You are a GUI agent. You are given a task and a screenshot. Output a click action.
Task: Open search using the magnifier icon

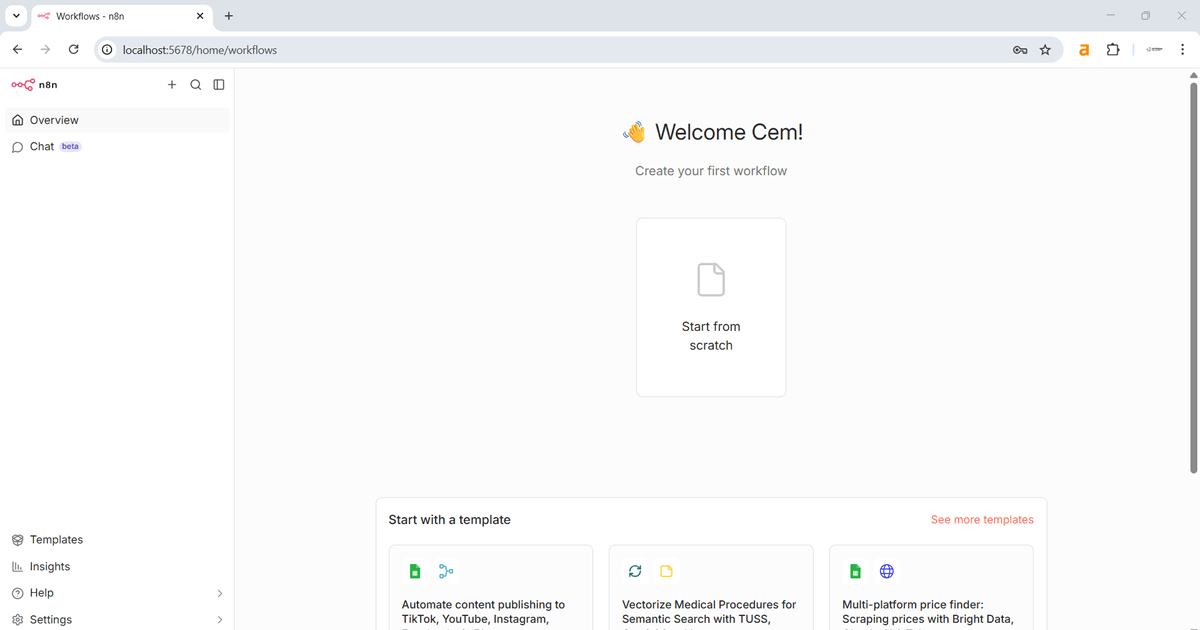195,85
